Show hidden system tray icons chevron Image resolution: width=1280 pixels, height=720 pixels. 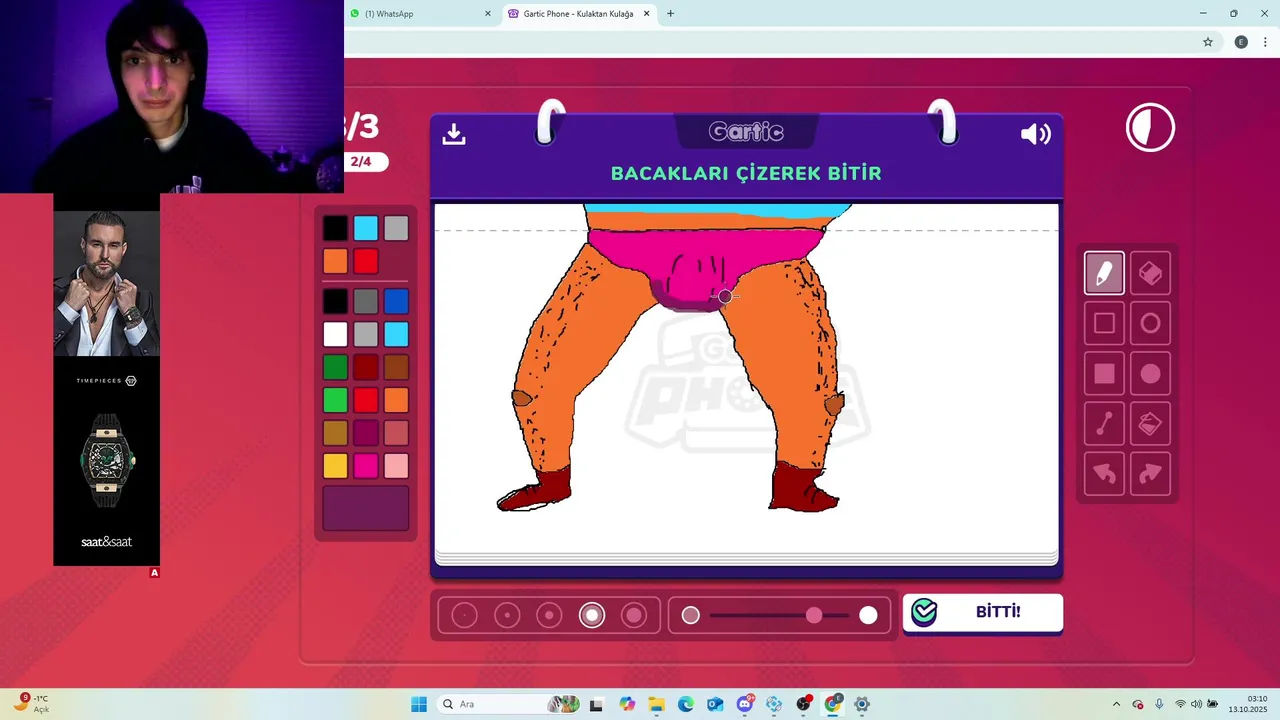tap(1116, 704)
